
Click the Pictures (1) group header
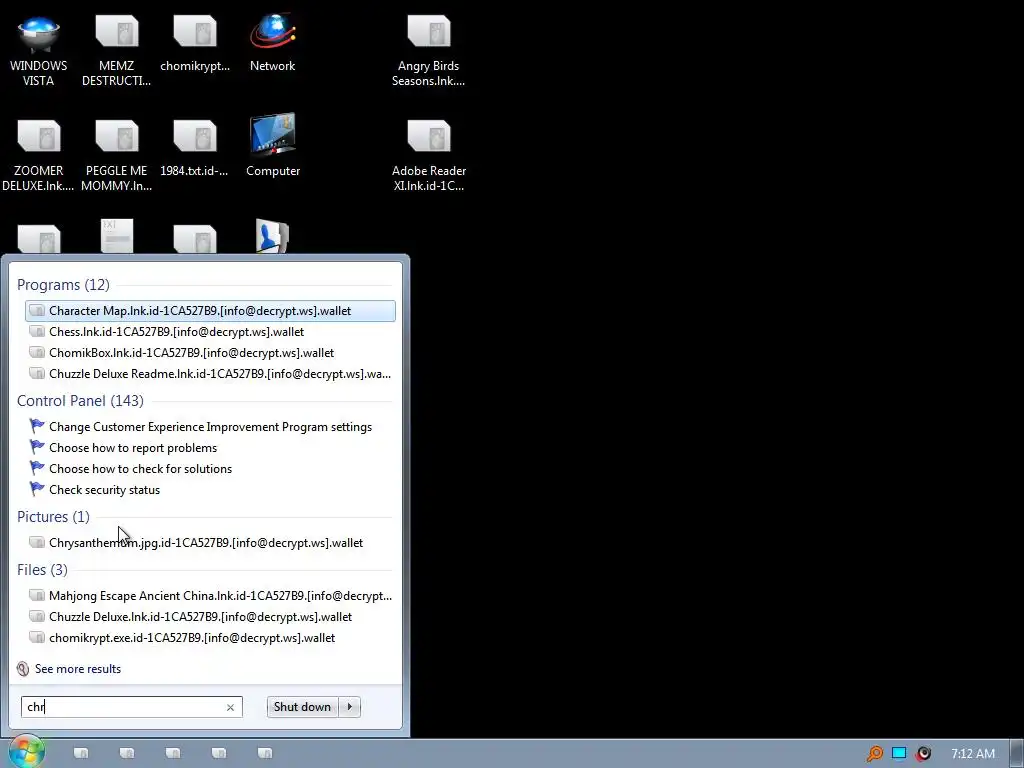[x=54, y=517]
